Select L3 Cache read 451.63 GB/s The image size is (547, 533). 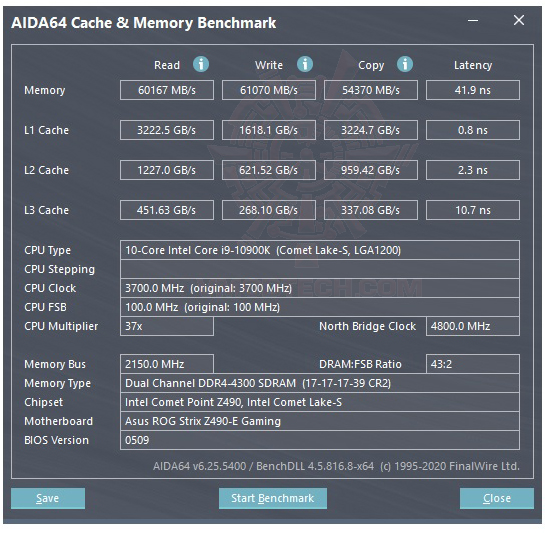tap(167, 210)
